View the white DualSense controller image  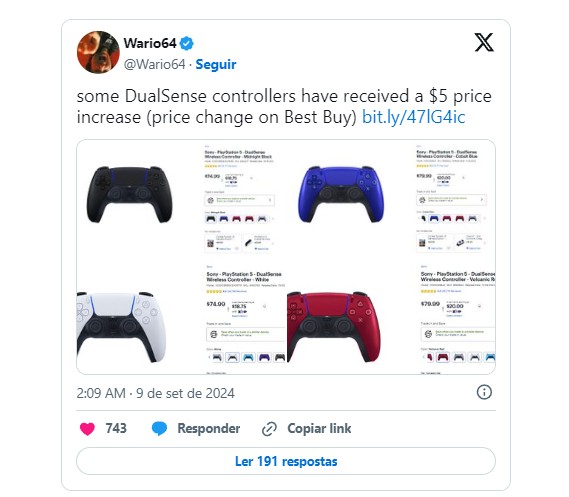click(122, 326)
